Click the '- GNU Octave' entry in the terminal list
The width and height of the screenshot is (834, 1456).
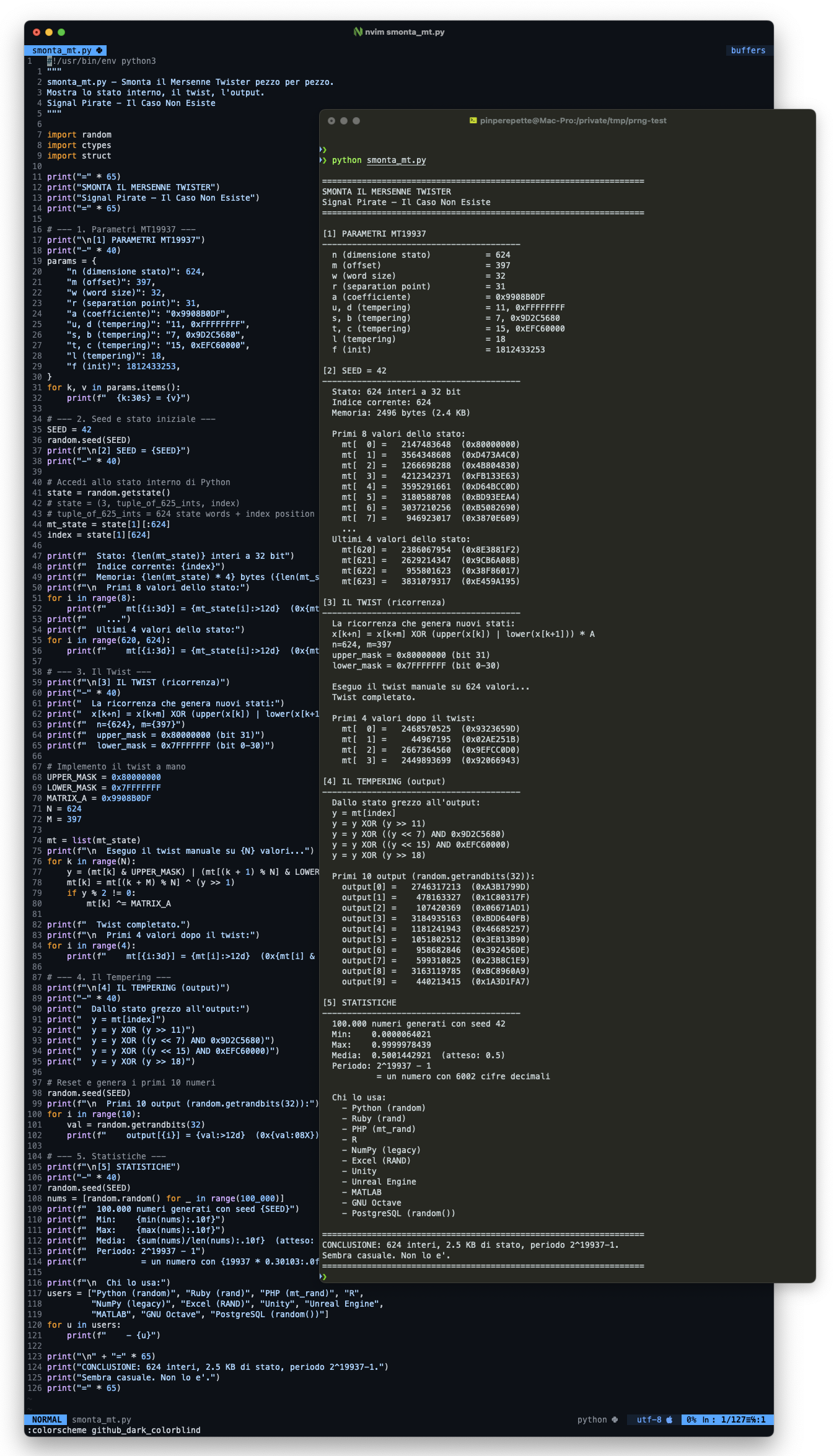(x=372, y=1203)
